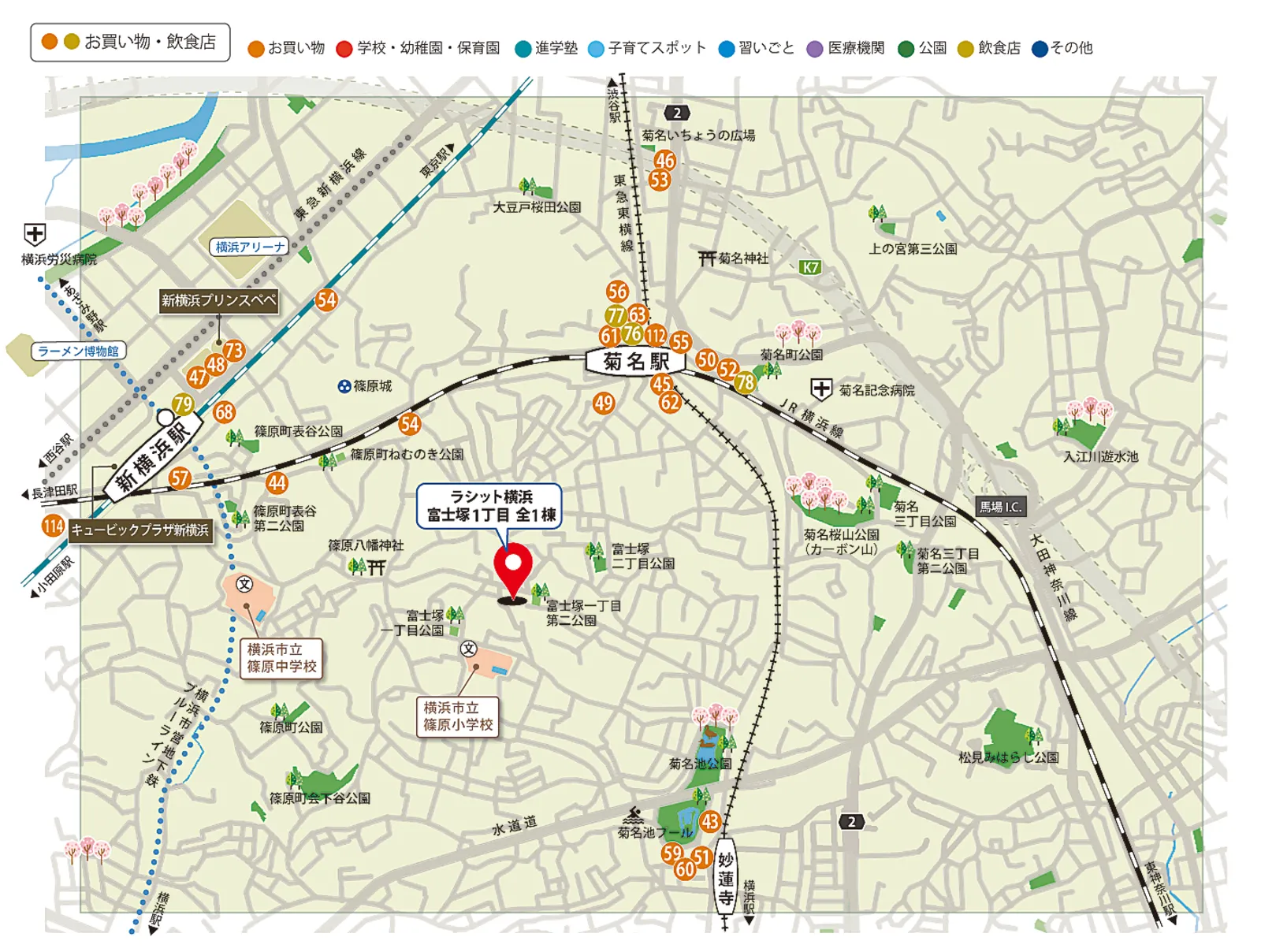The height and width of the screenshot is (952, 1261).
Task: Select the 横浜市立篠原小学校 callout
Action: [x=458, y=716]
